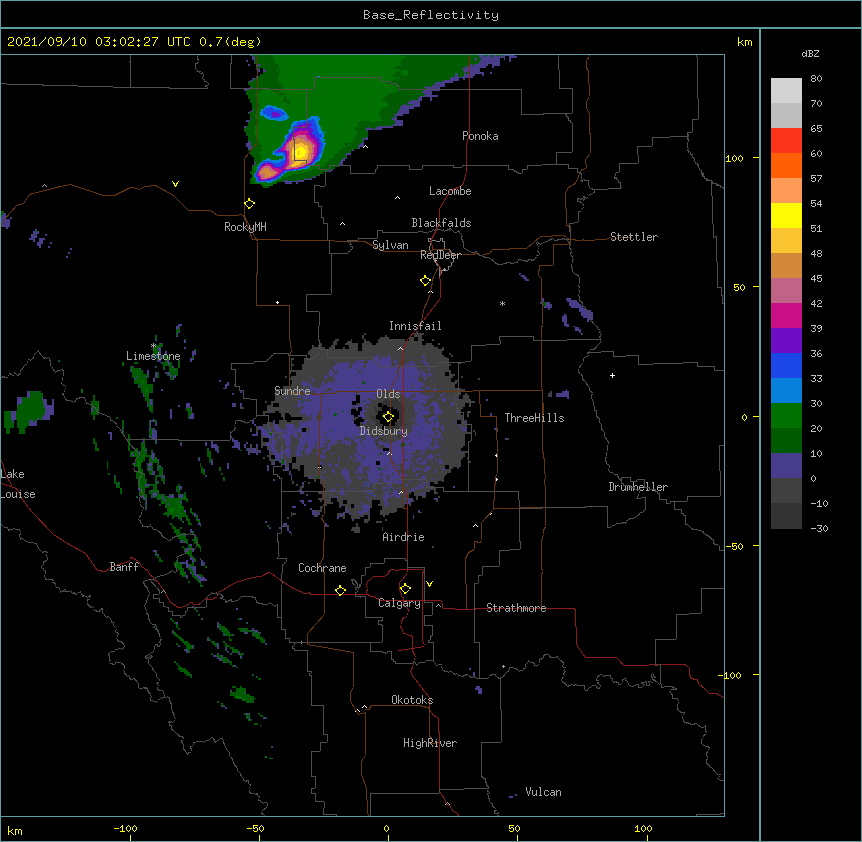Click the Base_Reflectivity title
The width and height of the screenshot is (862, 842).
(x=431, y=15)
